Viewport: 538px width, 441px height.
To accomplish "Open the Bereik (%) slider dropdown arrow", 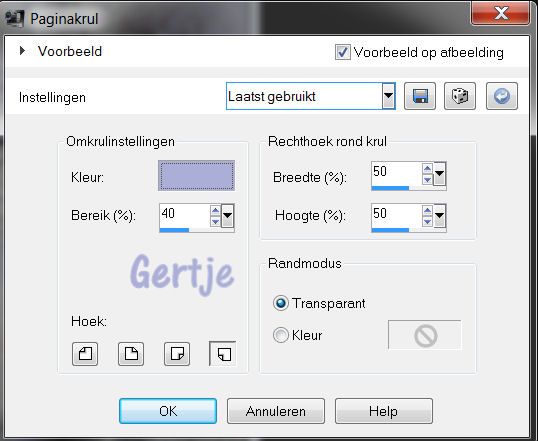I will pos(228,216).
